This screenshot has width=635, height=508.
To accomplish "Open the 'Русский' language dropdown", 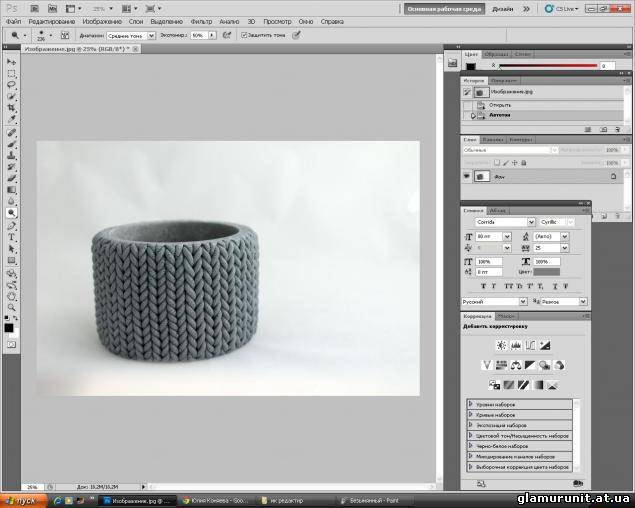I will click(x=494, y=302).
